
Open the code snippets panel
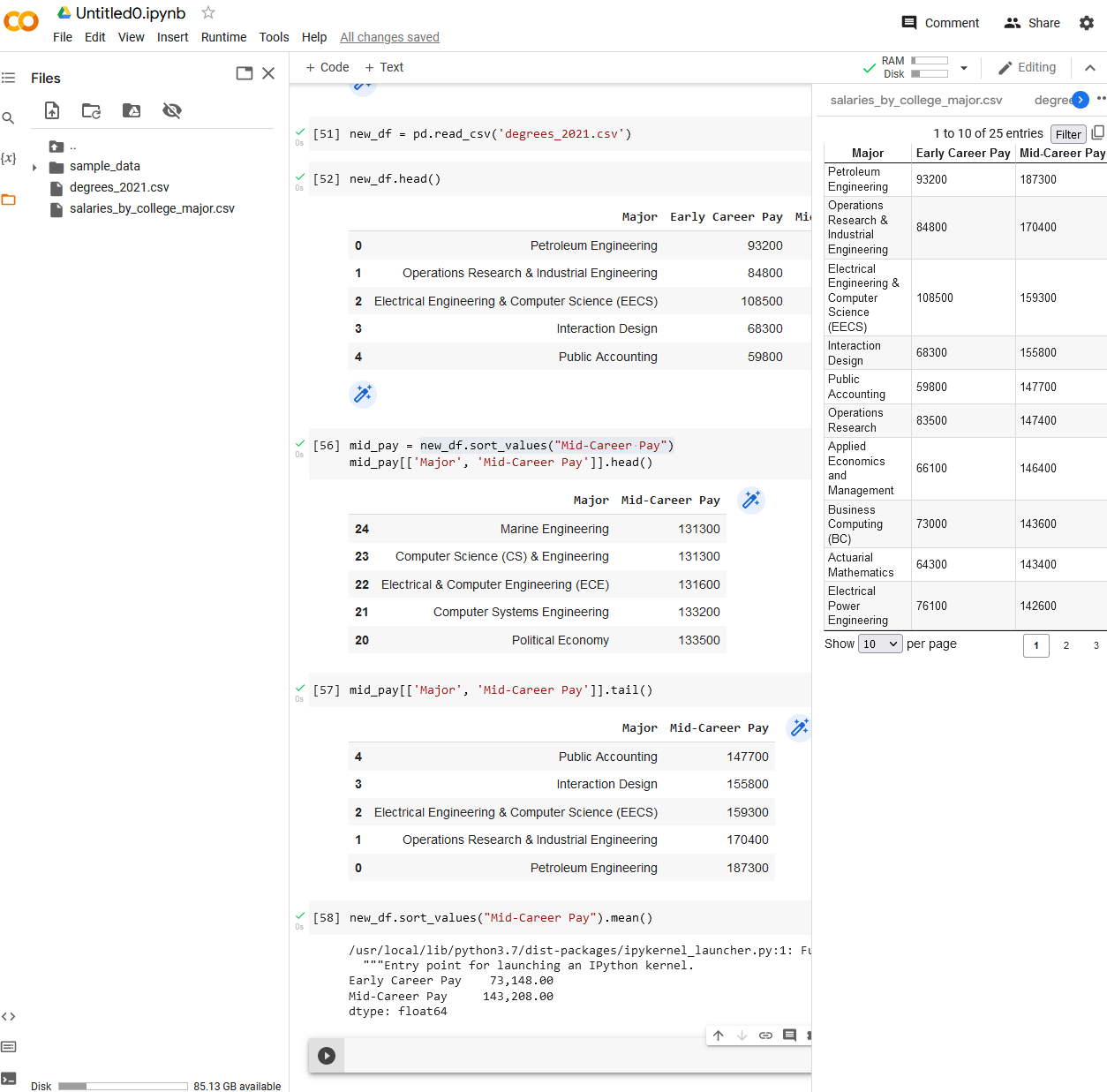point(9,1016)
